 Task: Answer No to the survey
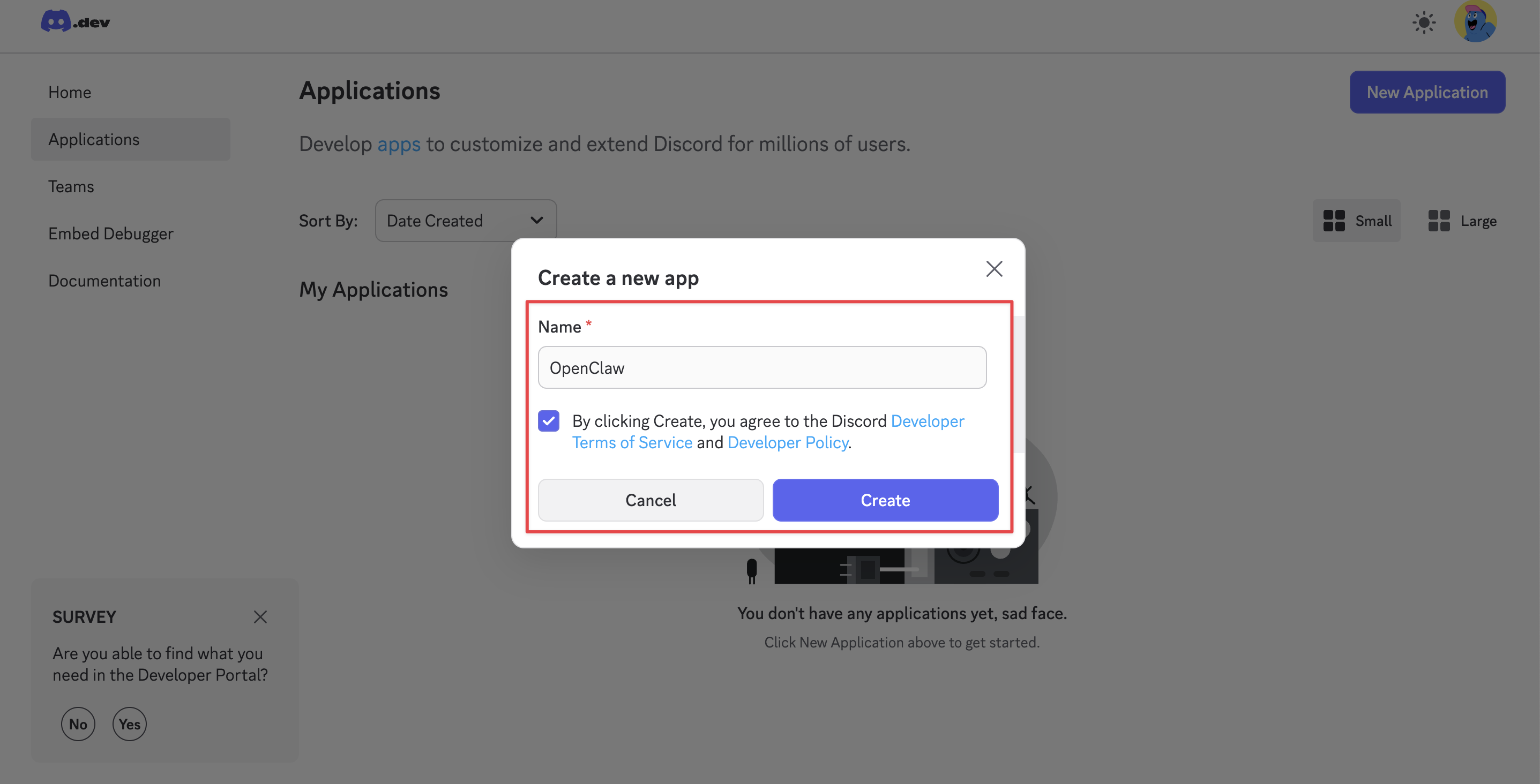tap(78, 723)
